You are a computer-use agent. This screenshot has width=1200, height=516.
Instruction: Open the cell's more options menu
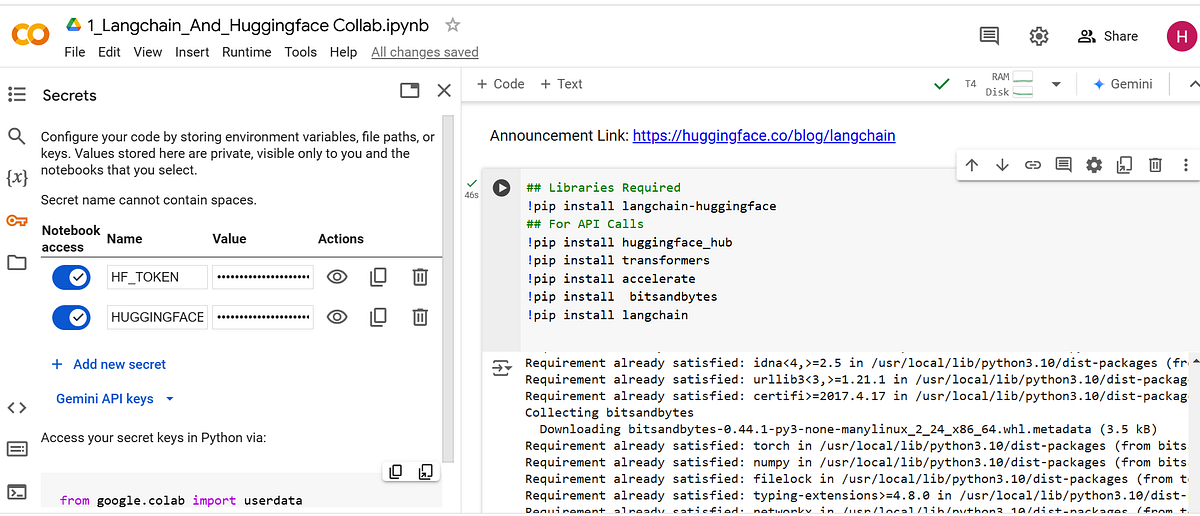[x=1186, y=165]
